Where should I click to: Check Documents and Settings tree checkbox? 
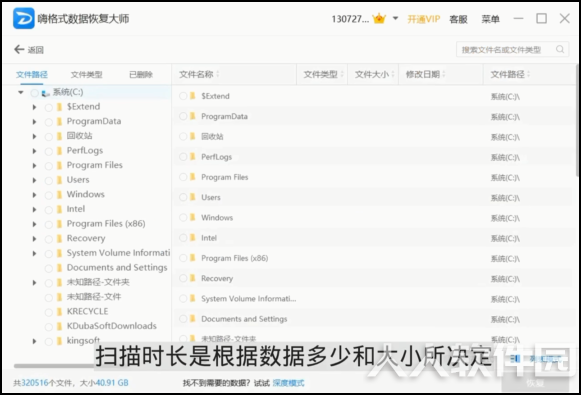[49, 268]
